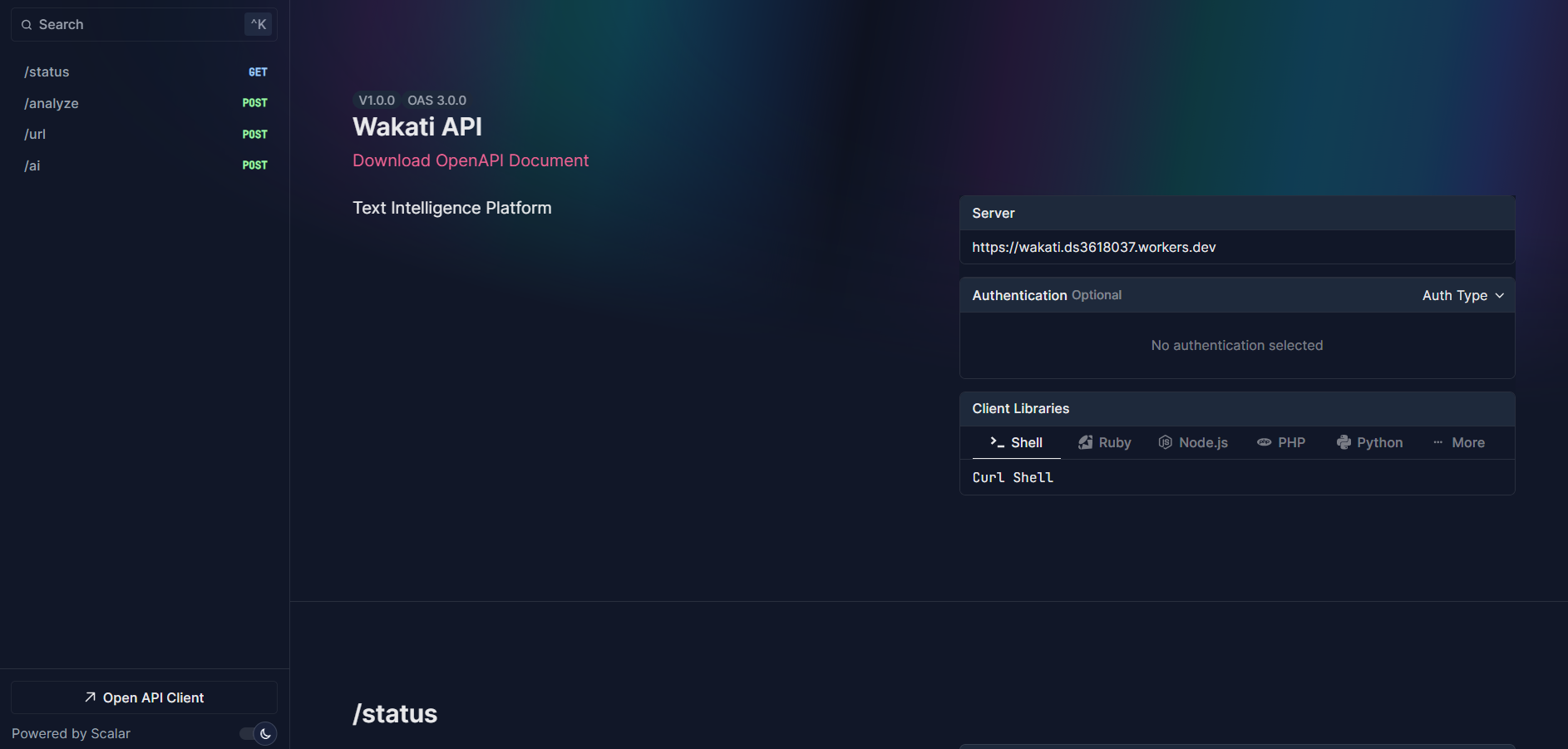This screenshot has width=1568, height=749.
Task: Click the search magnifier icon
Action: click(27, 25)
